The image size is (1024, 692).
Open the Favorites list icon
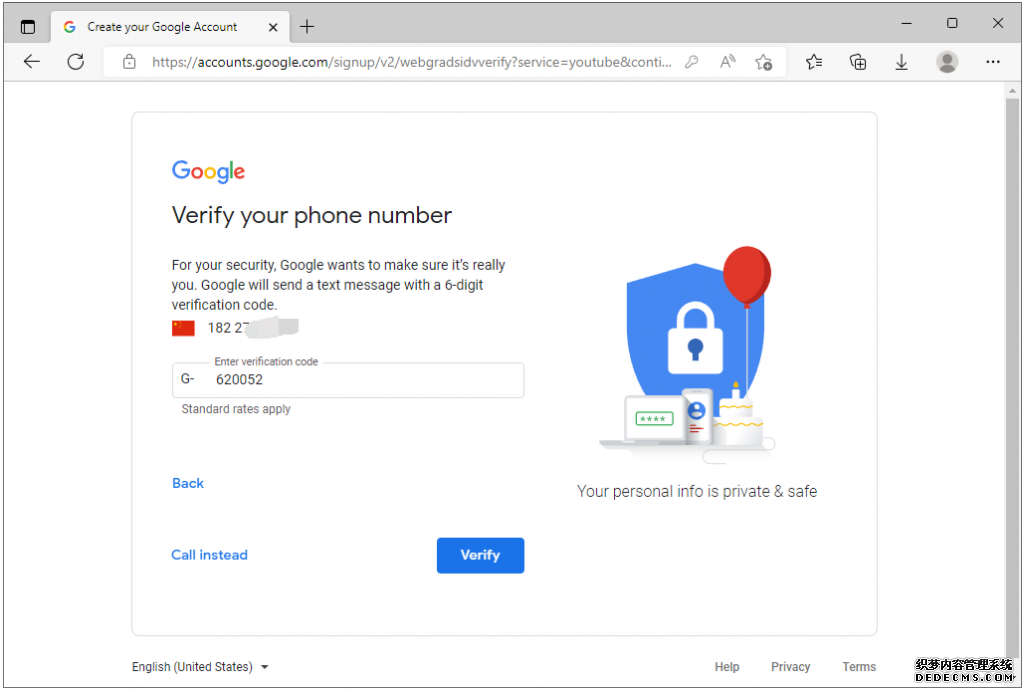point(814,62)
